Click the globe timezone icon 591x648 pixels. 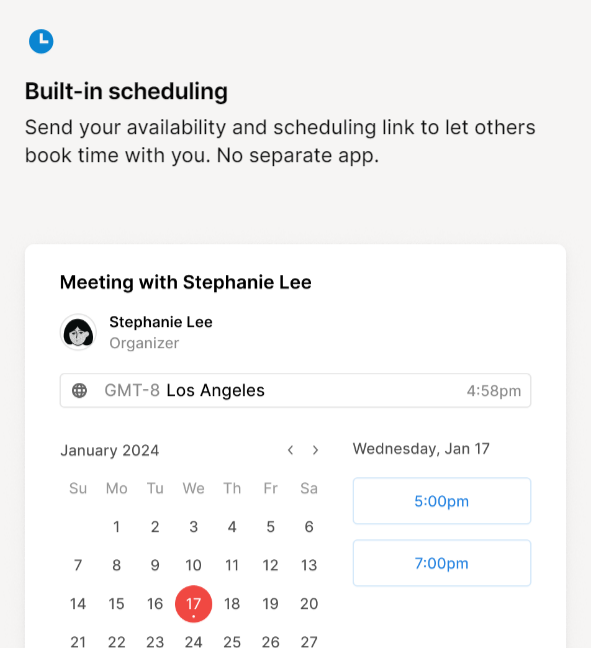click(x=79, y=390)
